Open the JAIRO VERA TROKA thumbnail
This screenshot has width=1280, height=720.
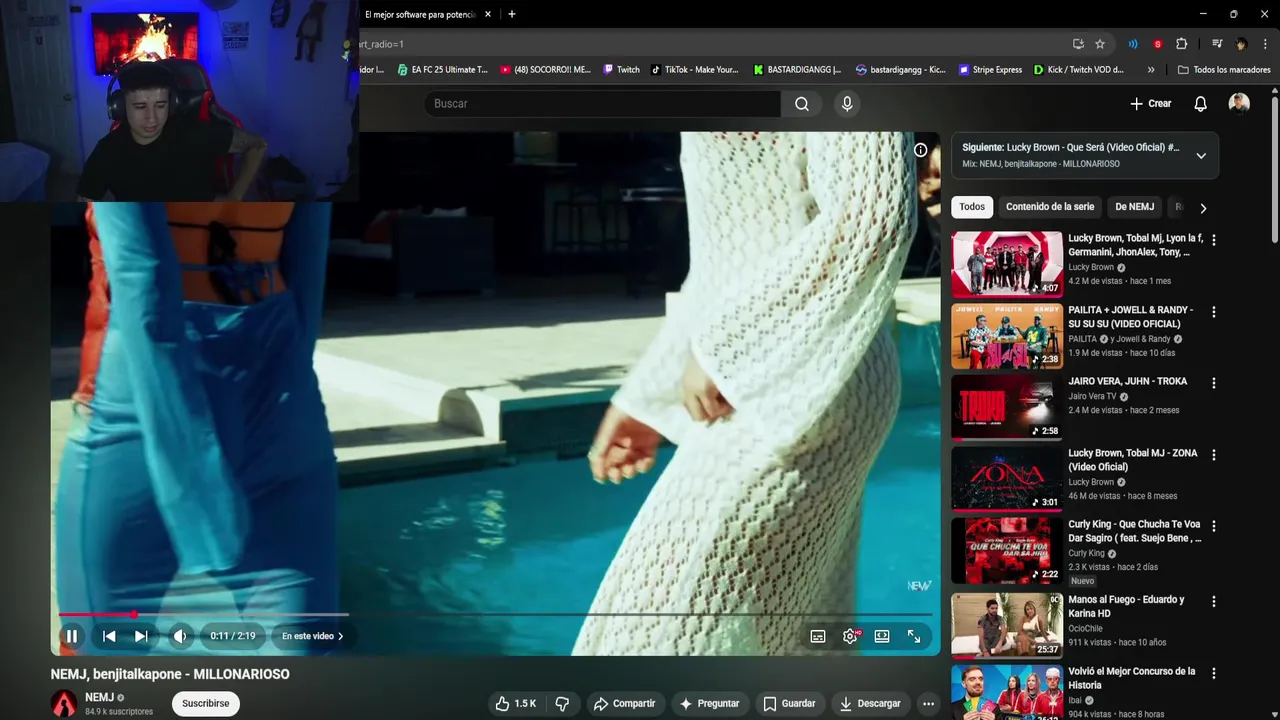pos(1007,408)
